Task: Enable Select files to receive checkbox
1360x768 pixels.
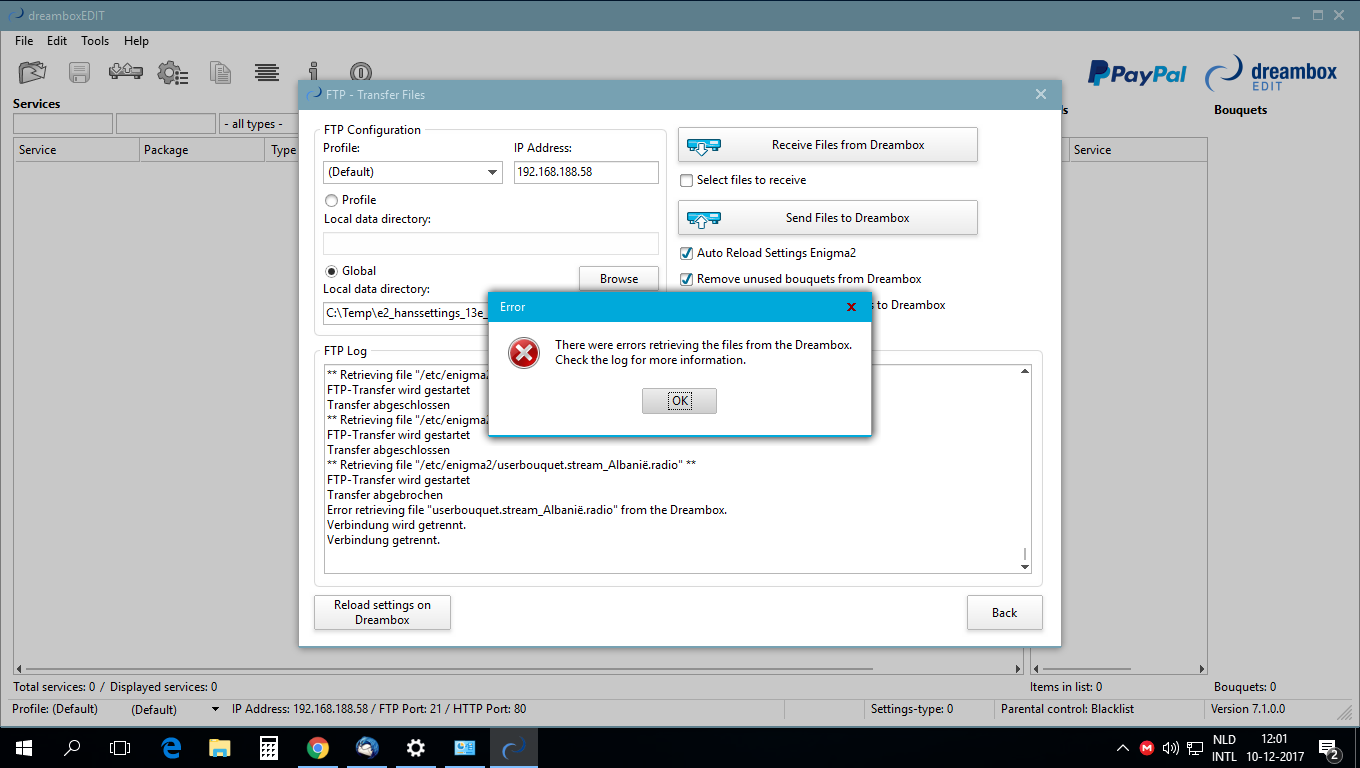Action: coord(686,181)
